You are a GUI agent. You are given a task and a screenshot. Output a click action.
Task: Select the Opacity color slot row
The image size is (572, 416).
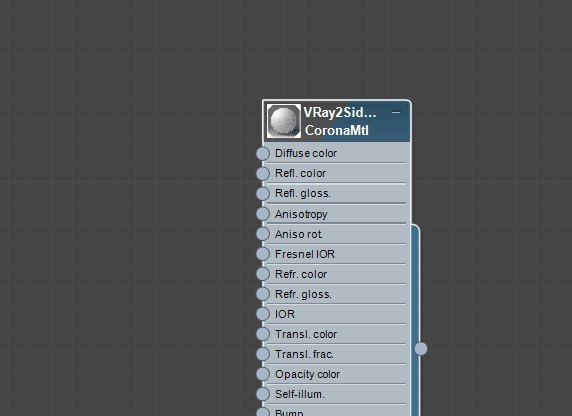click(x=337, y=374)
